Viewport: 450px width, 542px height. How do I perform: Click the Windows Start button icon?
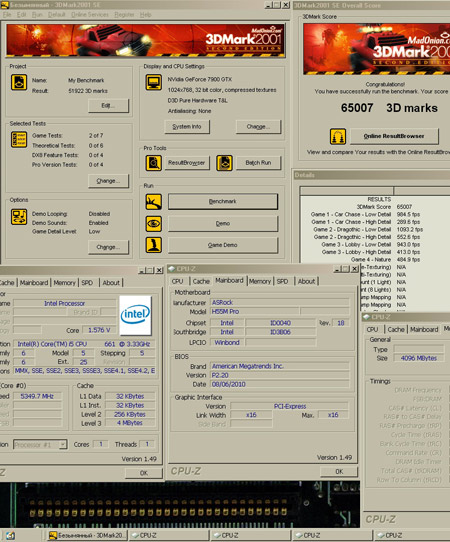[x=10, y=536]
